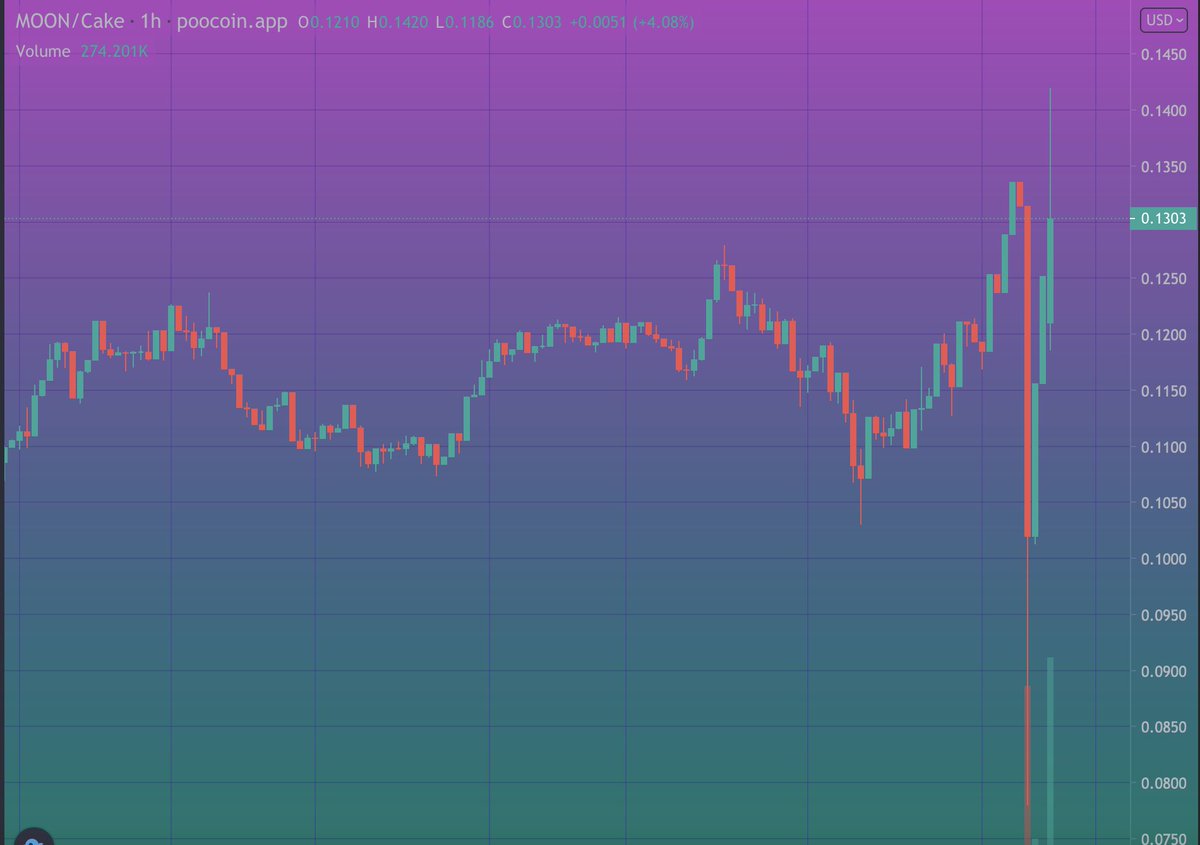1200x845 pixels.
Task: Click the poocoin.app source label
Action: coord(232,21)
